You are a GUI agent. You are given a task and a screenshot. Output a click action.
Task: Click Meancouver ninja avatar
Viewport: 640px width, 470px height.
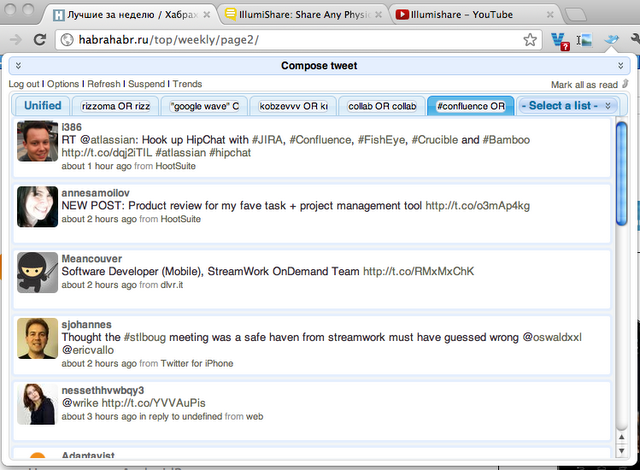click(x=38, y=273)
